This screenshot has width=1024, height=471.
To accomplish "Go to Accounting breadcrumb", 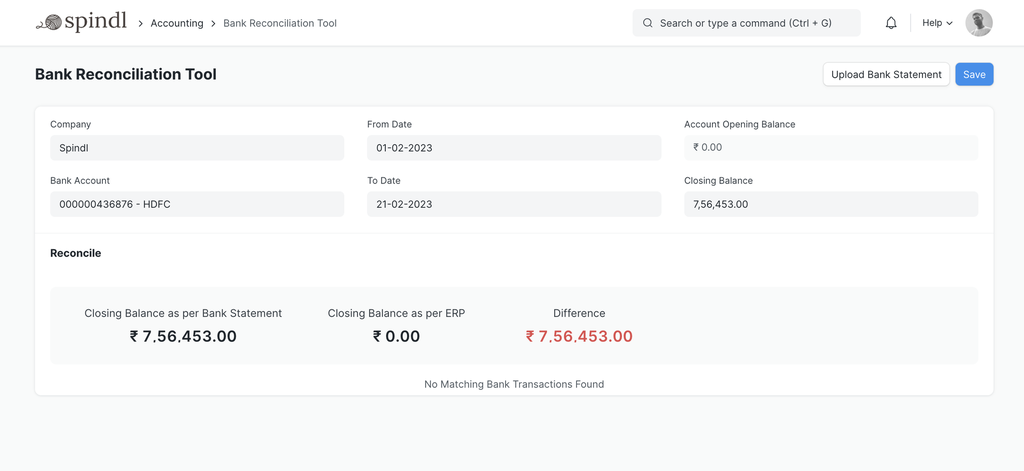I will (177, 23).
